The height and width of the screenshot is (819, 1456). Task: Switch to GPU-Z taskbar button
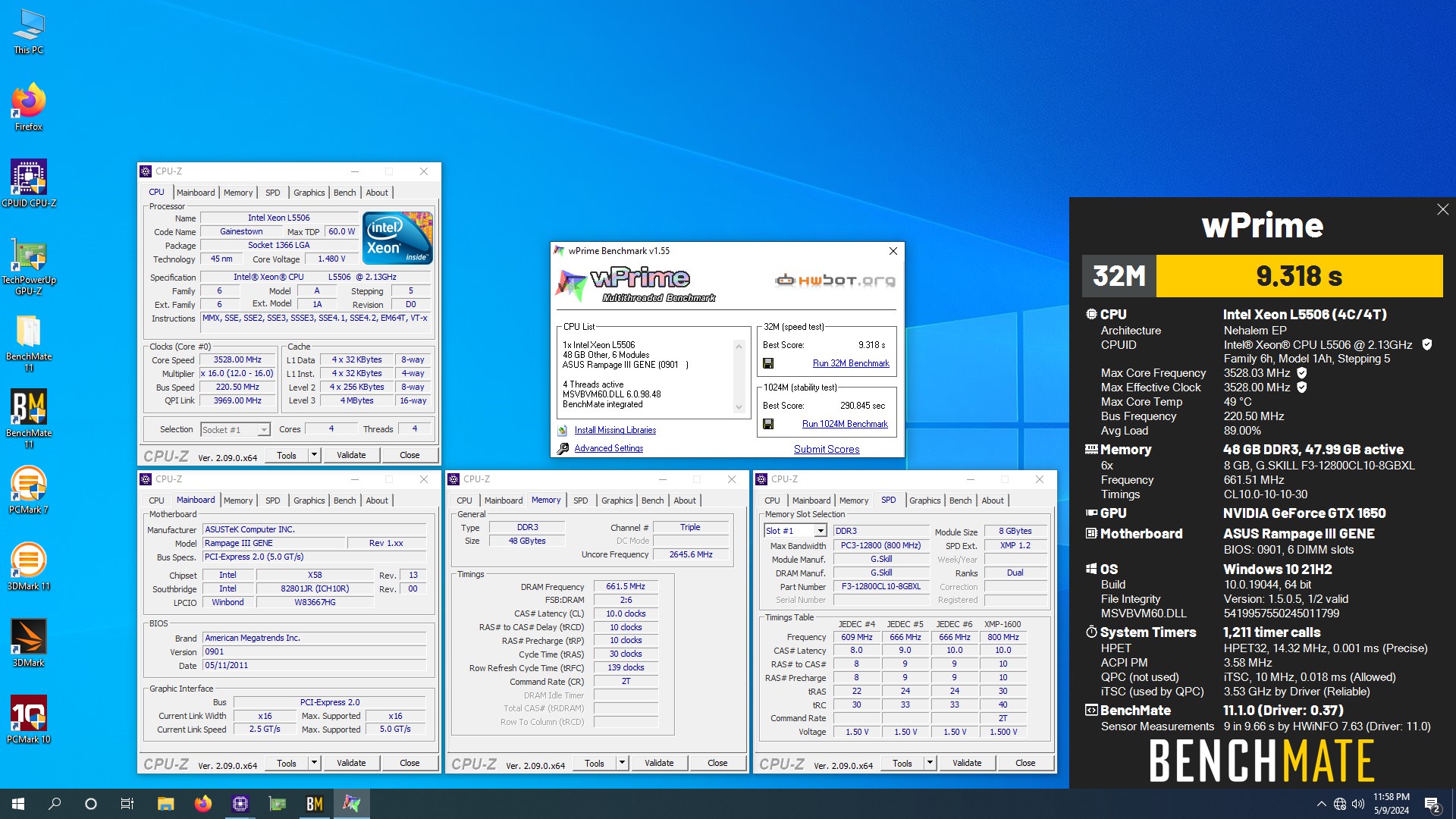click(277, 804)
